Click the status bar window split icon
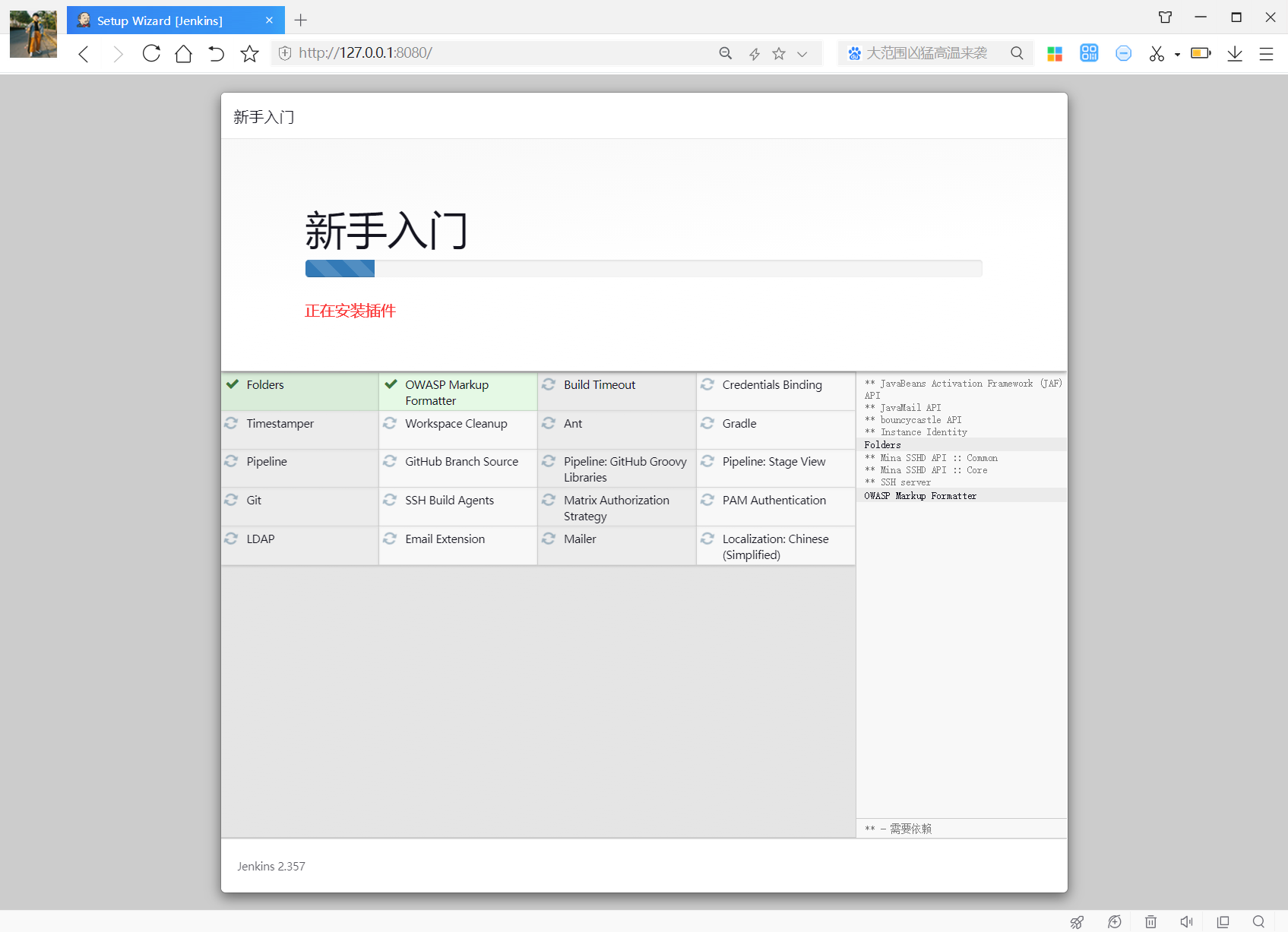The width and height of the screenshot is (1288, 932). 1223,921
